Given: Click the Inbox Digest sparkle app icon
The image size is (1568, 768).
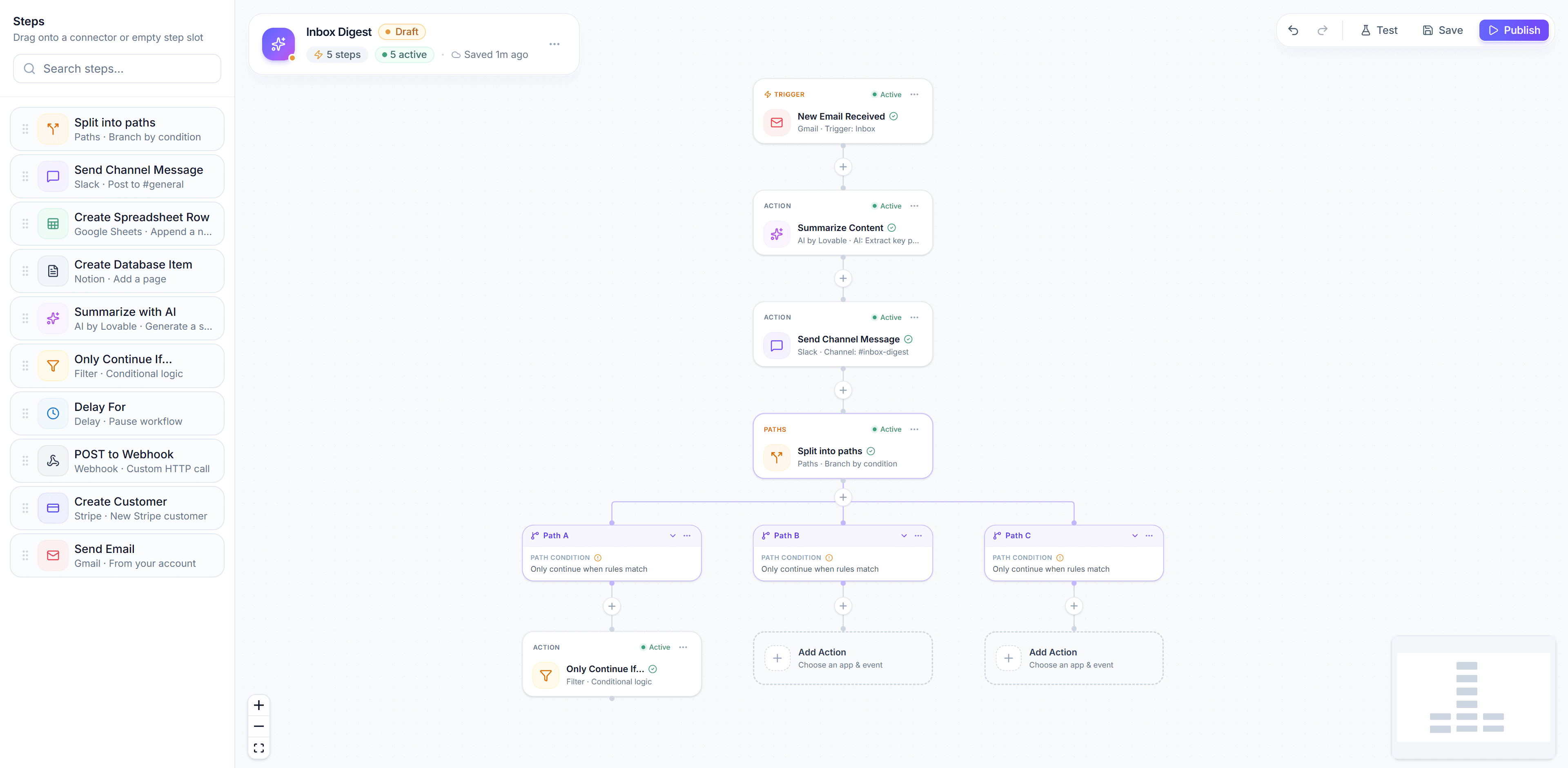Looking at the screenshot, I should click(x=278, y=44).
